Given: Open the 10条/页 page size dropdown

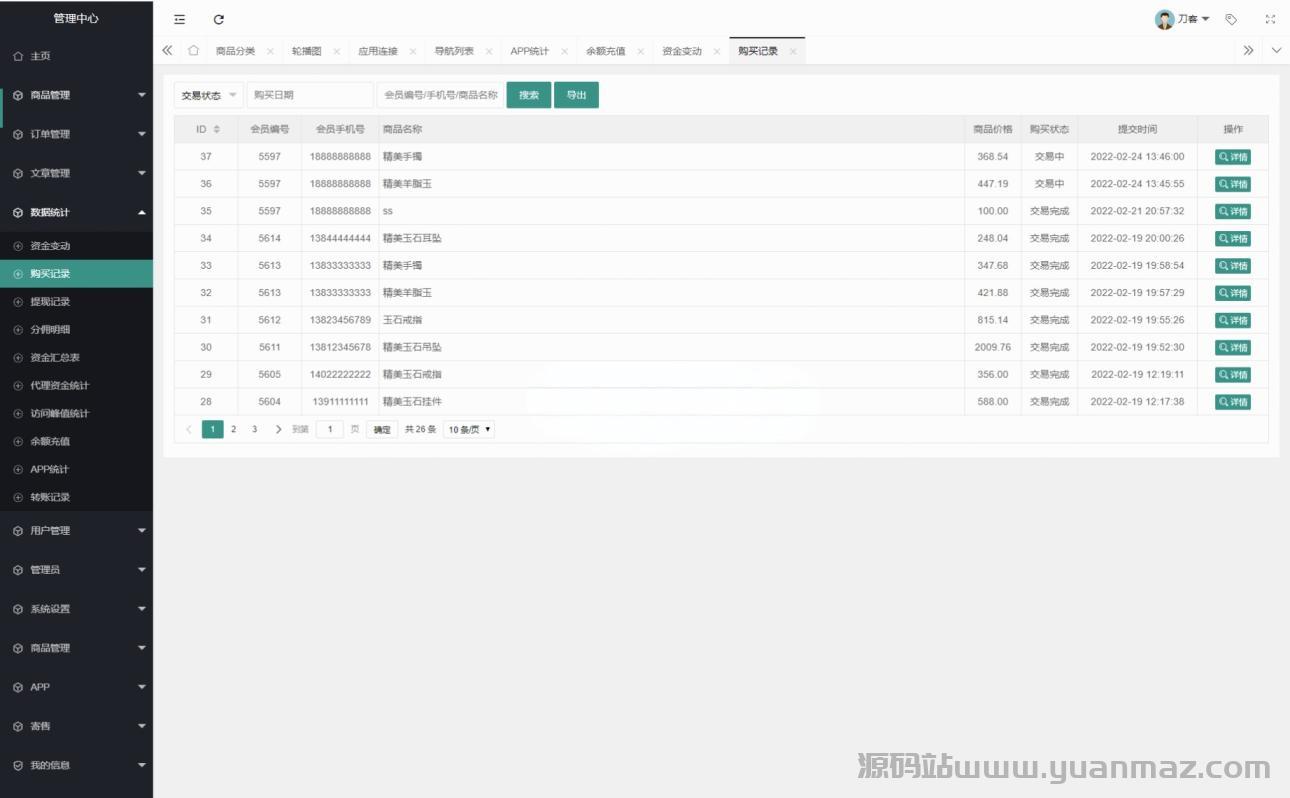Looking at the screenshot, I should click(x=469, y=429).
